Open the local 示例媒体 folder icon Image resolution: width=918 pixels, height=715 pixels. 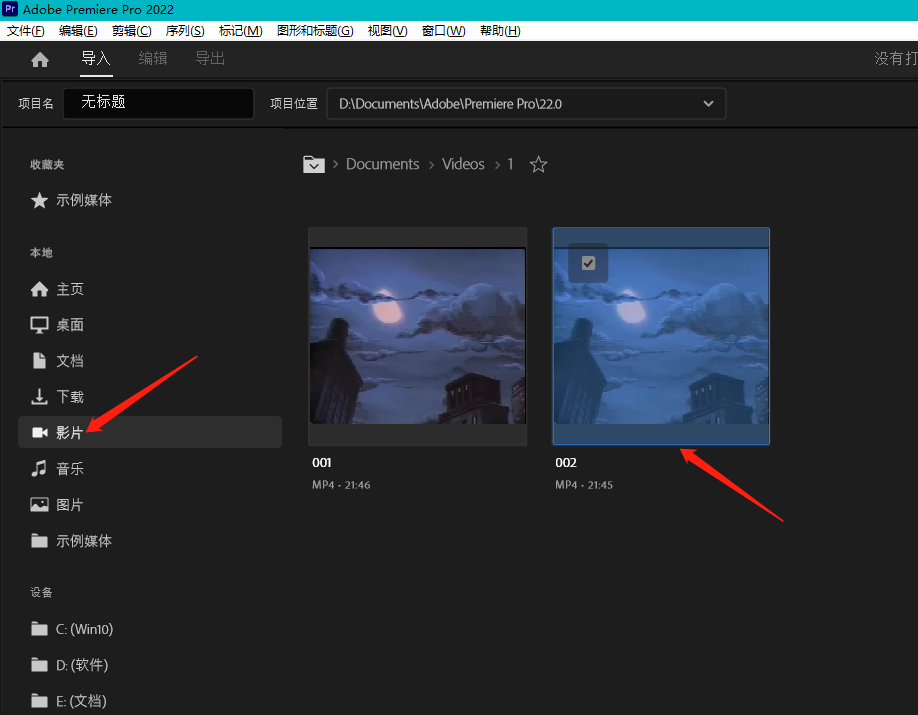point(39,540)
